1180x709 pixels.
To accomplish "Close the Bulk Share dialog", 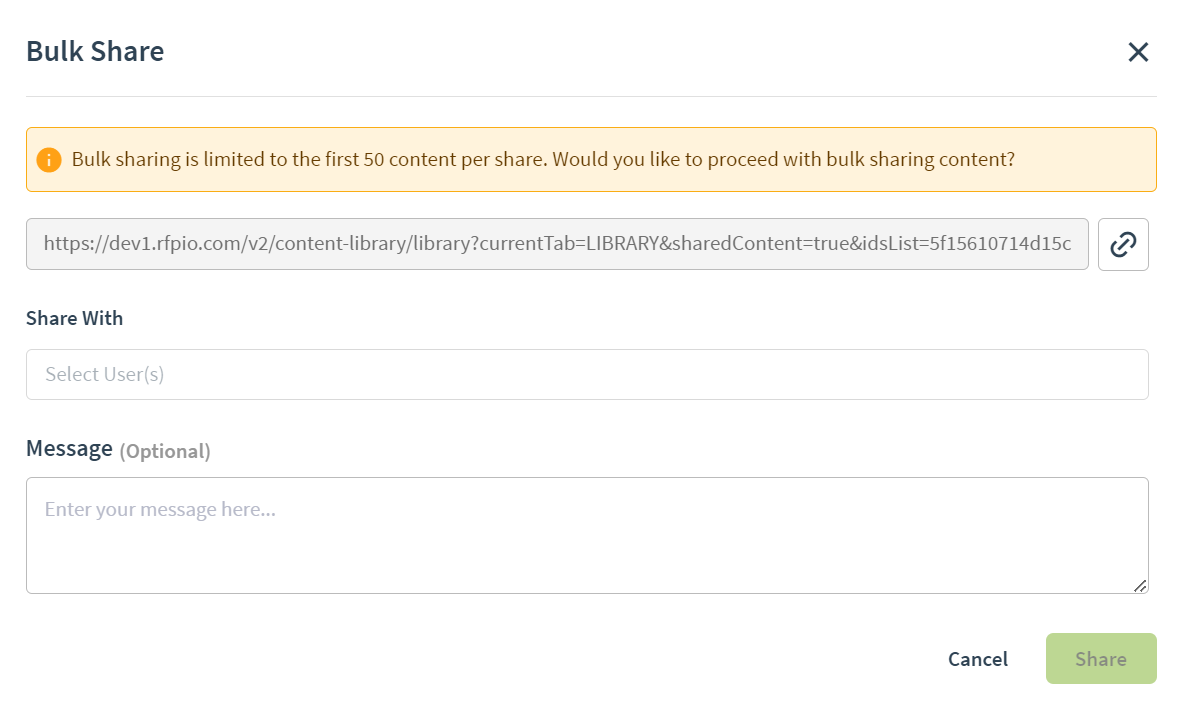I will coord(1138,52).
